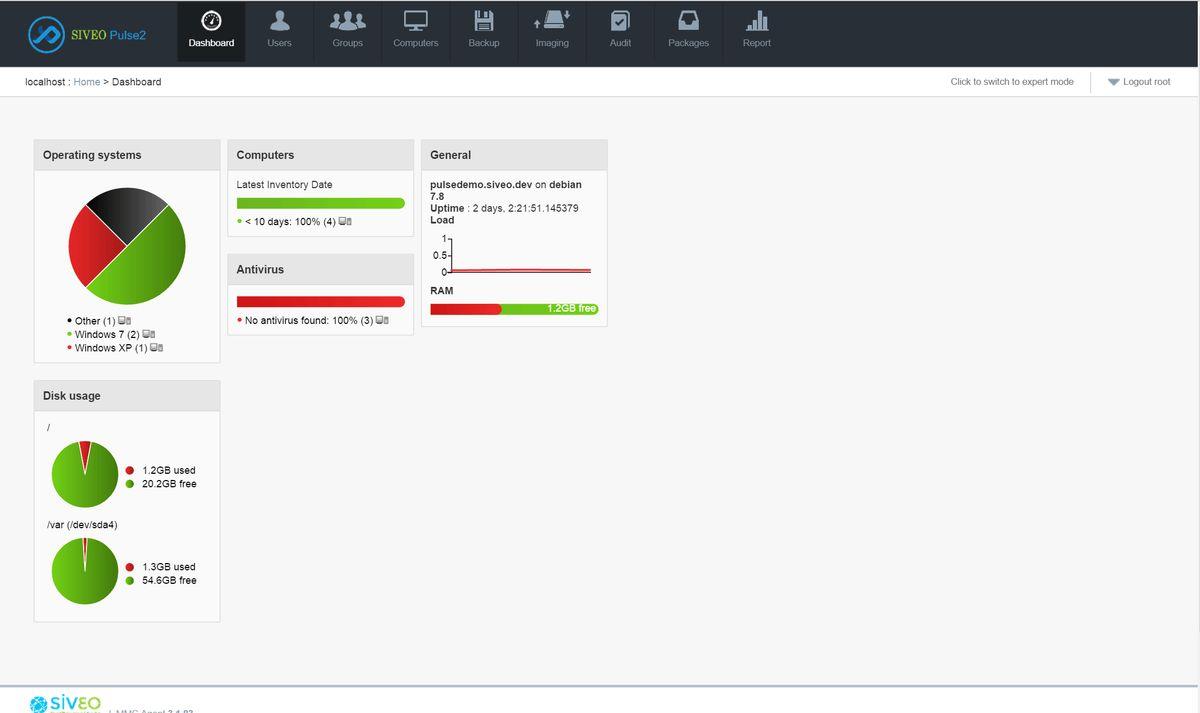Click the Packages menu label
The width and height of the screenshot is (1200, 713).
689,43
